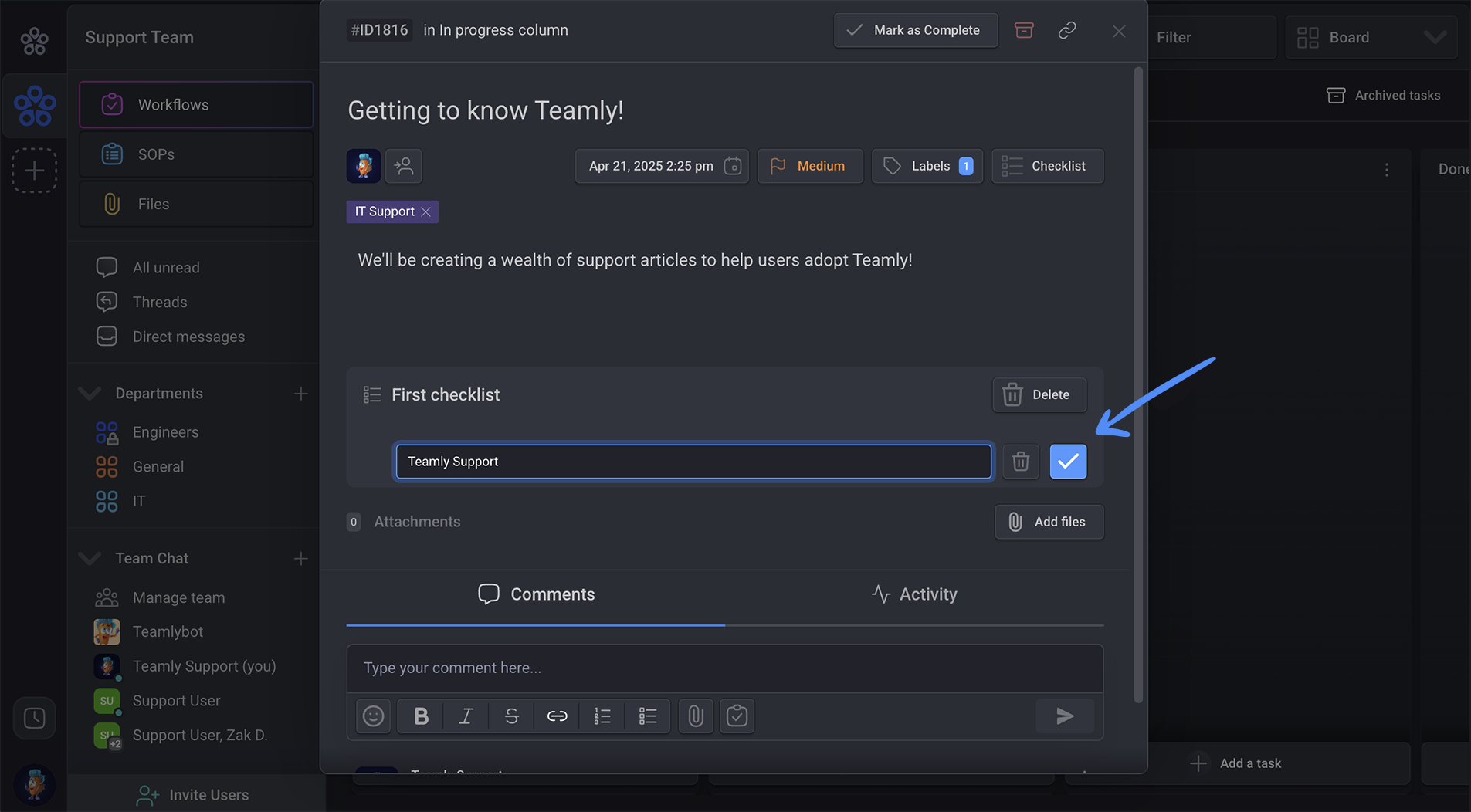The image size is (1471, 812).
Task: Open Files in sidebar
Action: point(196,204)
